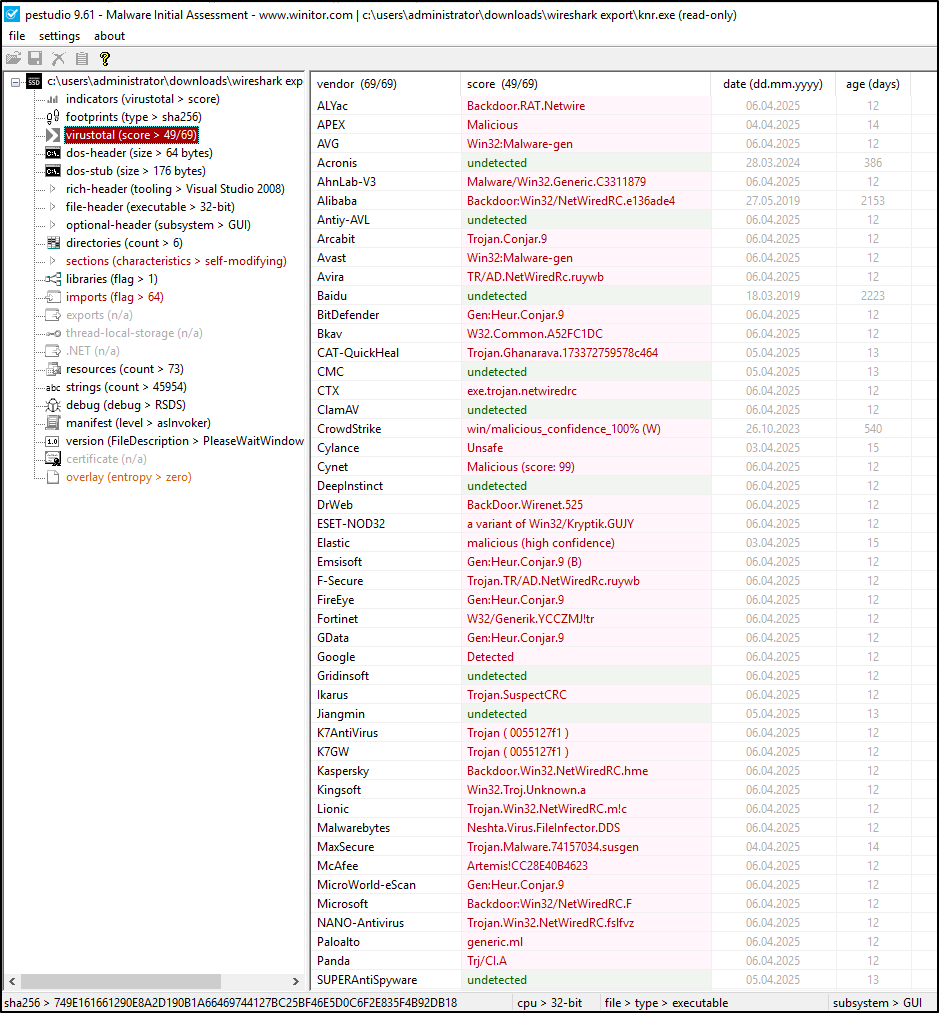
Task: Click the imports node icon
Action: tap(53, 297)
